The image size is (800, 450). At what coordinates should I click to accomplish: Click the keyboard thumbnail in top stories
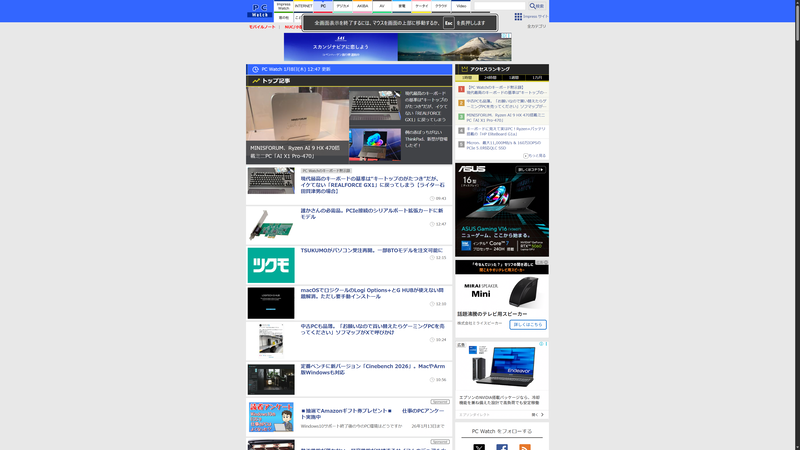tap(375, 106)
